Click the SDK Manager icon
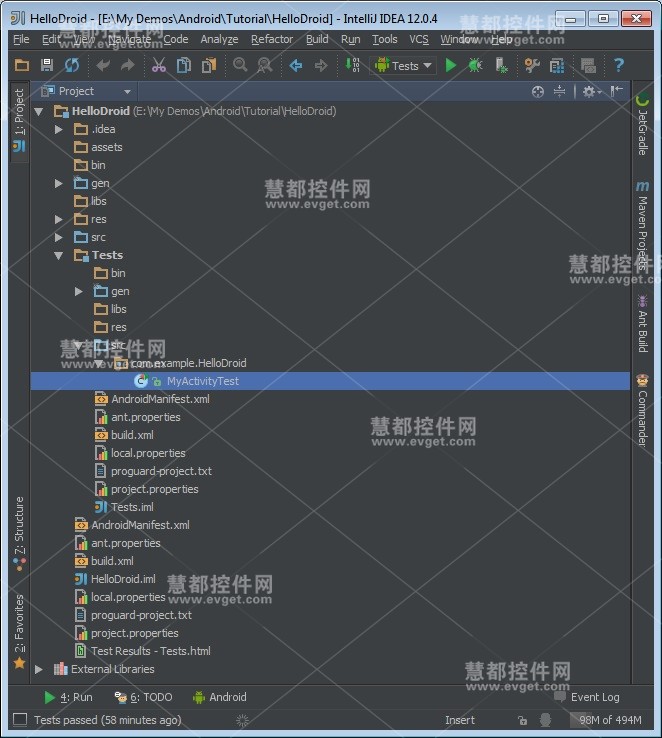Image resolution: width=662 pixels, height=738 pixels. pos(588,65)
